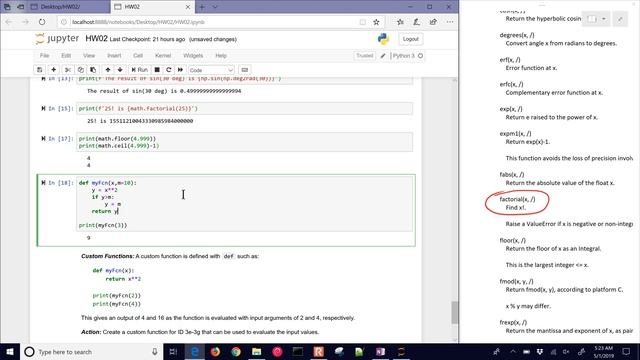
Task: Click factorial(x, /) in help panel
Action: tap(517, 199)
